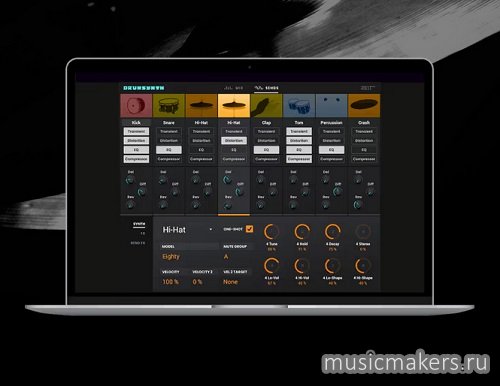Select the Crash cymbal pad
This screenshot has width=500, height=386.
[364, 106]
